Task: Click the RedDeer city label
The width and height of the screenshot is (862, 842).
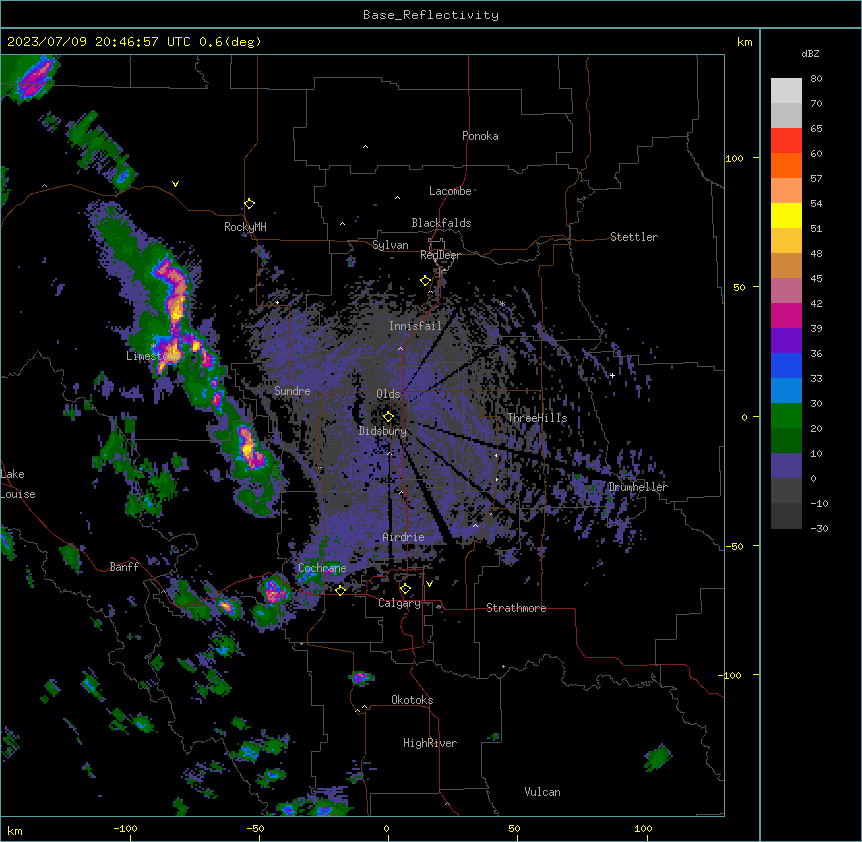Action: tap(440, 255)
